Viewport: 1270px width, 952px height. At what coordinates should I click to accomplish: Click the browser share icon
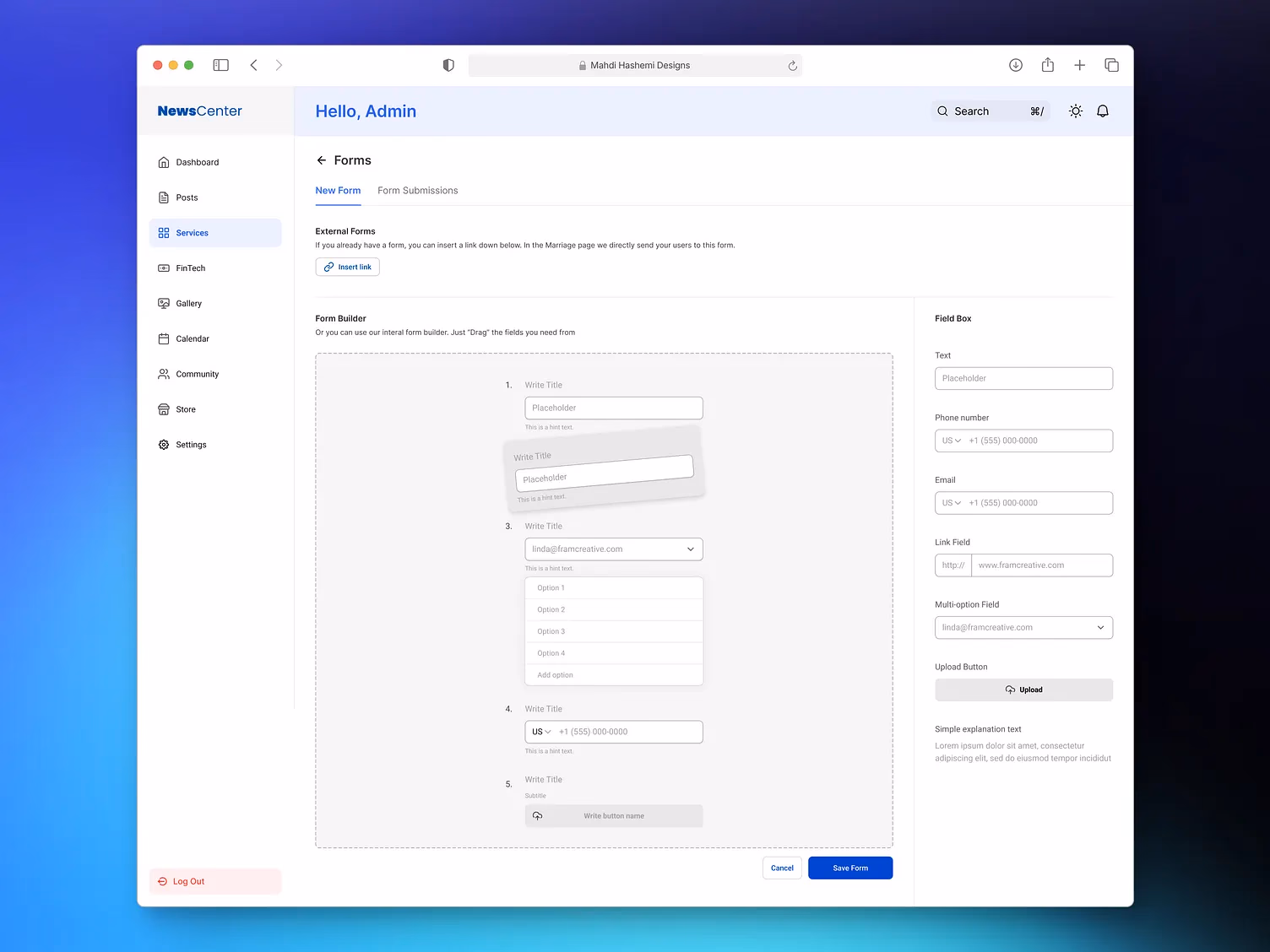click(x=1048, y=65)
